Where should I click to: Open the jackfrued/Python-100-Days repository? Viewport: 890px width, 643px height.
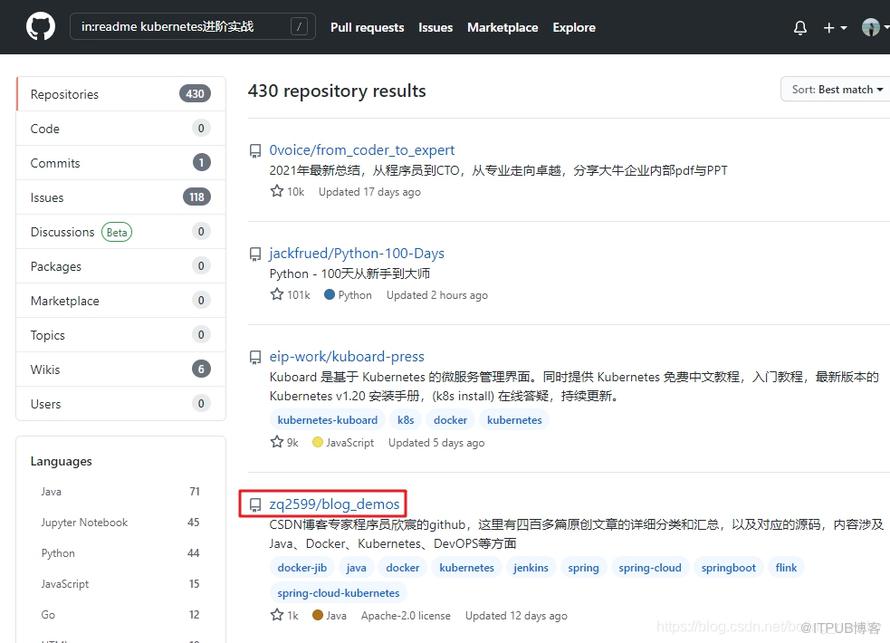pyautogui.click(x=356, y=253)
